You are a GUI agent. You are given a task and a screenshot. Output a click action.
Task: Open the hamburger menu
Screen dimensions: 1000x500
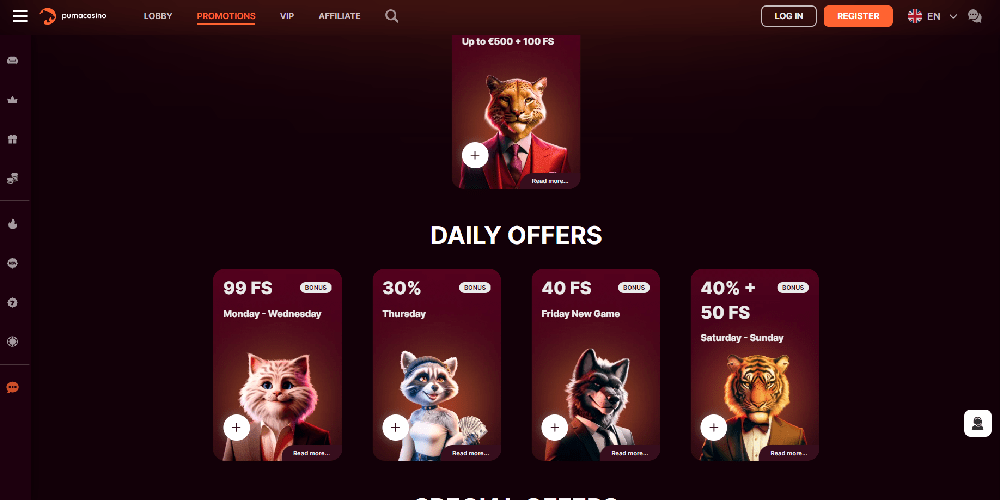[x=20, y=16]
